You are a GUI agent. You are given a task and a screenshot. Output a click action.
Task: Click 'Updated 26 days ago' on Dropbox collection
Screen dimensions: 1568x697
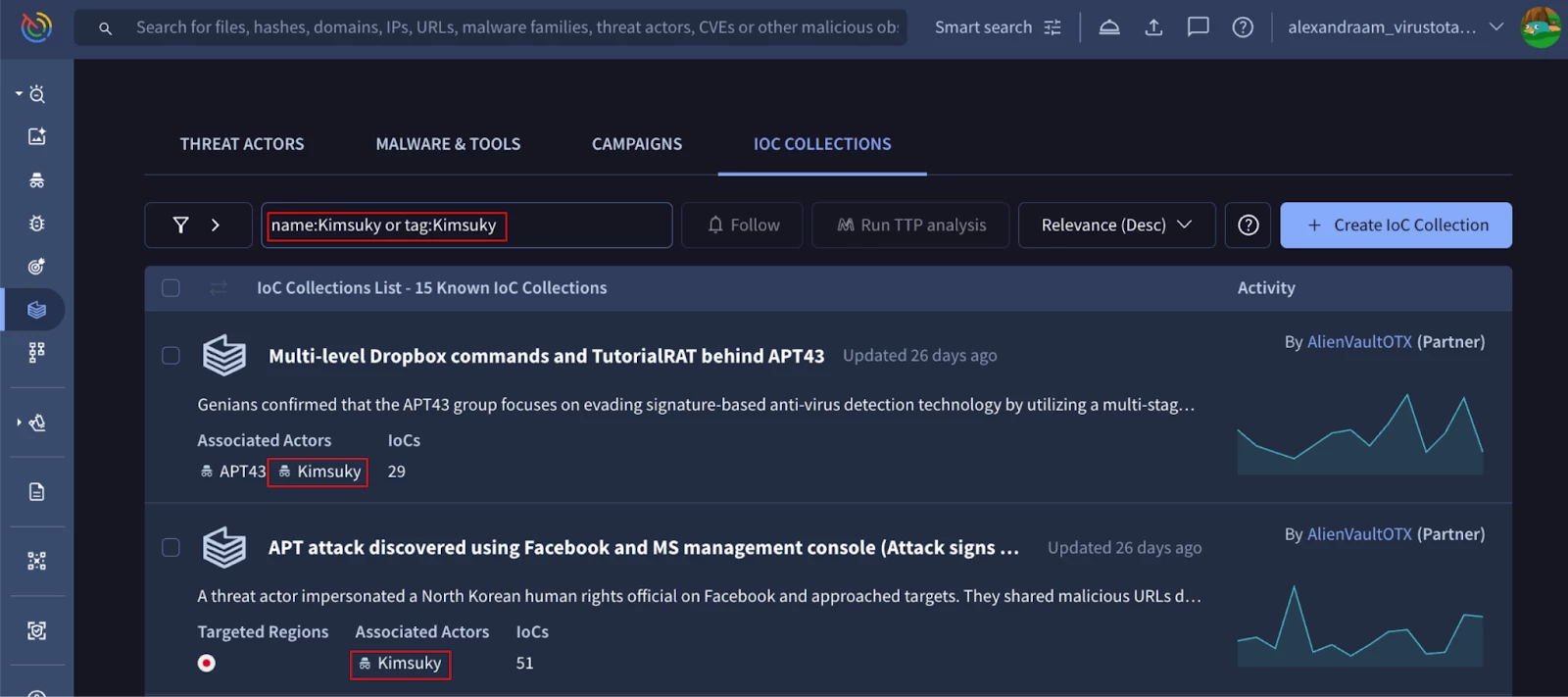coord(920,356)
